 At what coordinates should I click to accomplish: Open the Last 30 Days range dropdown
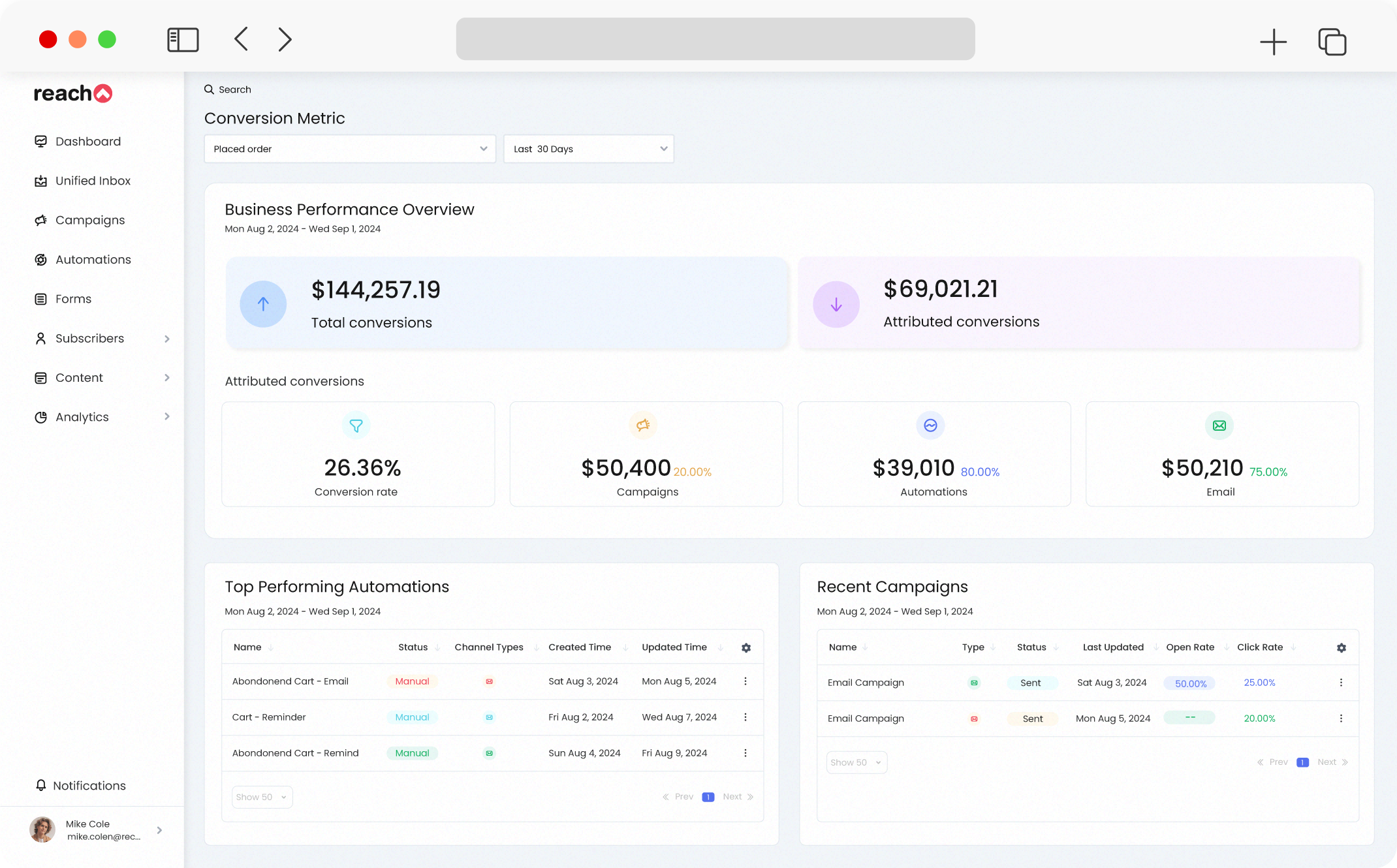(588, 149)
